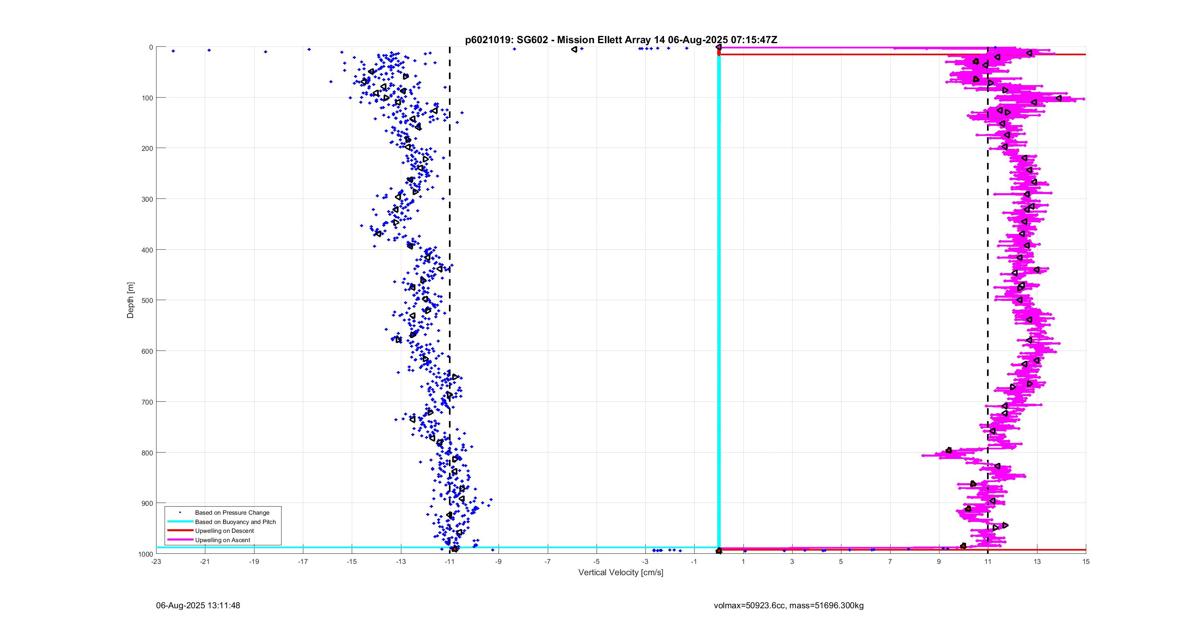Click the x-axis tick label '-9'
Screen dimensions: 1200x622
click(499, 561)
